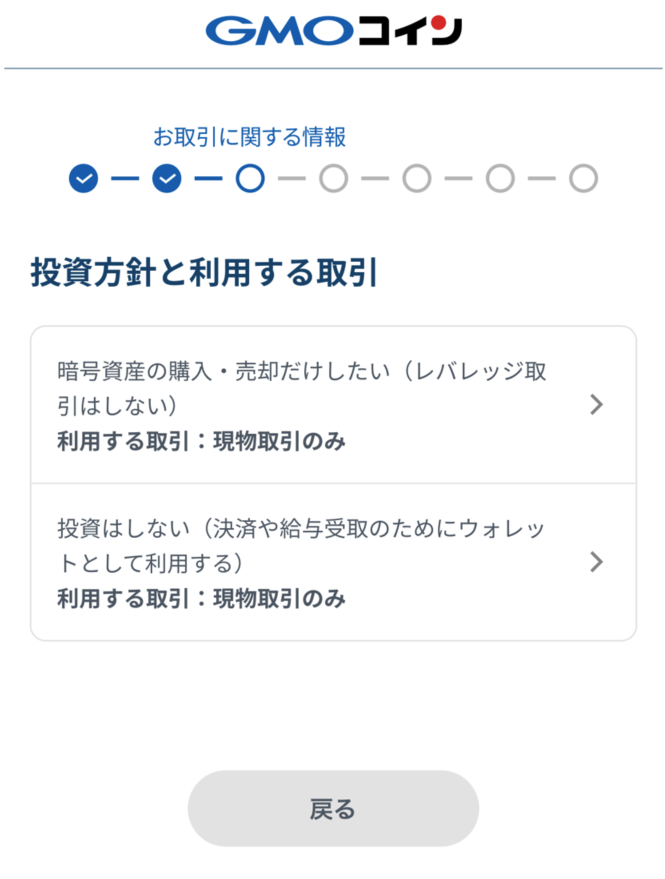The width and height of the screenshot is (665, 879).
Task: Choose 投資はしない wallet-use option
Action: tap(334, 562)
